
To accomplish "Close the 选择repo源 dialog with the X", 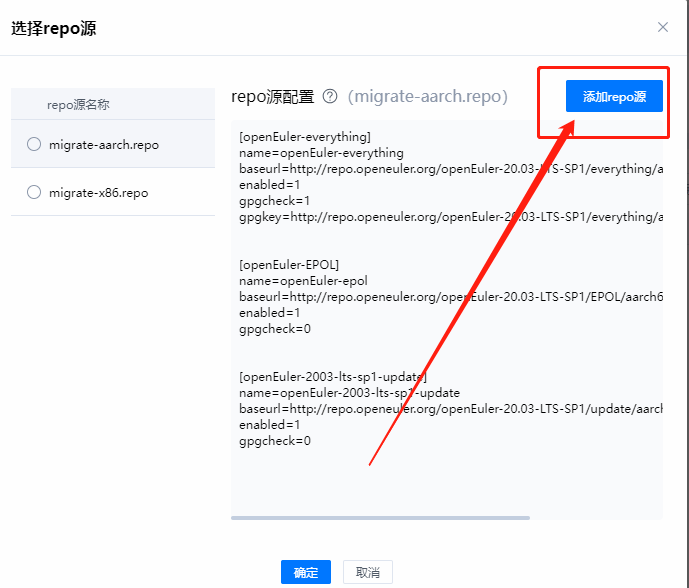I will (x=663, y=27).
